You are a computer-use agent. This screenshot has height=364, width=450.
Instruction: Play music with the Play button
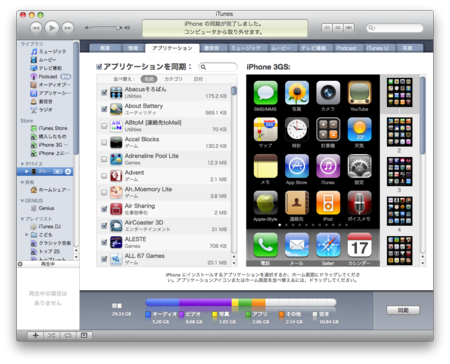52,28
